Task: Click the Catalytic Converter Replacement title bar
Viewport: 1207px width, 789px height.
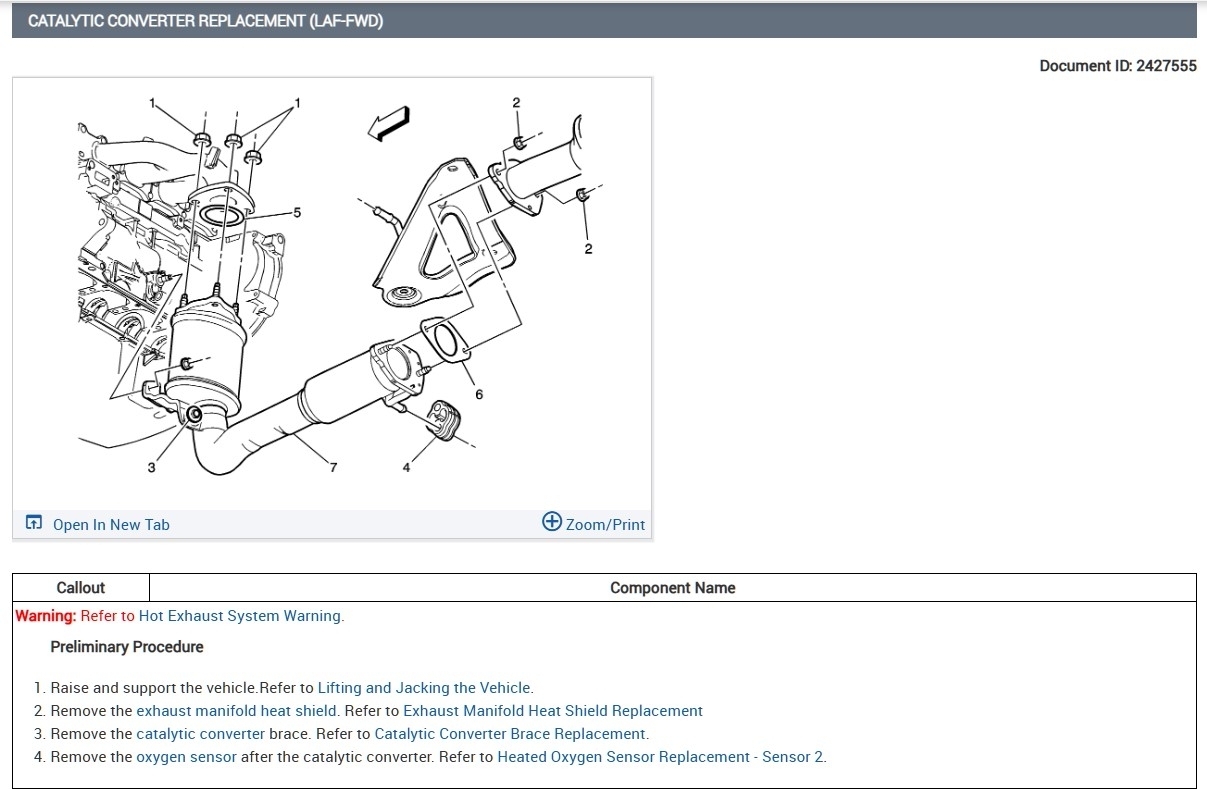Action: click(604, 20)
